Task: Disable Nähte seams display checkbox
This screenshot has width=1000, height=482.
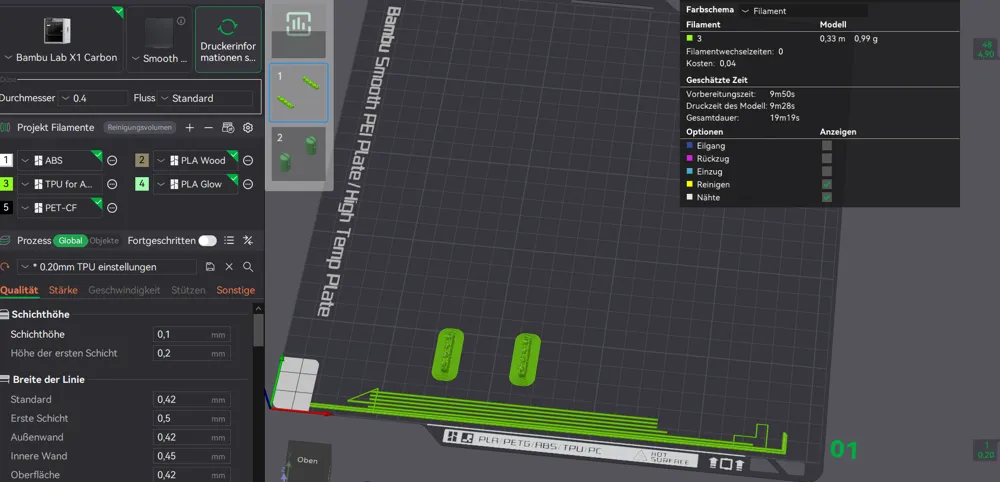Action: click(x=827, y=198)
